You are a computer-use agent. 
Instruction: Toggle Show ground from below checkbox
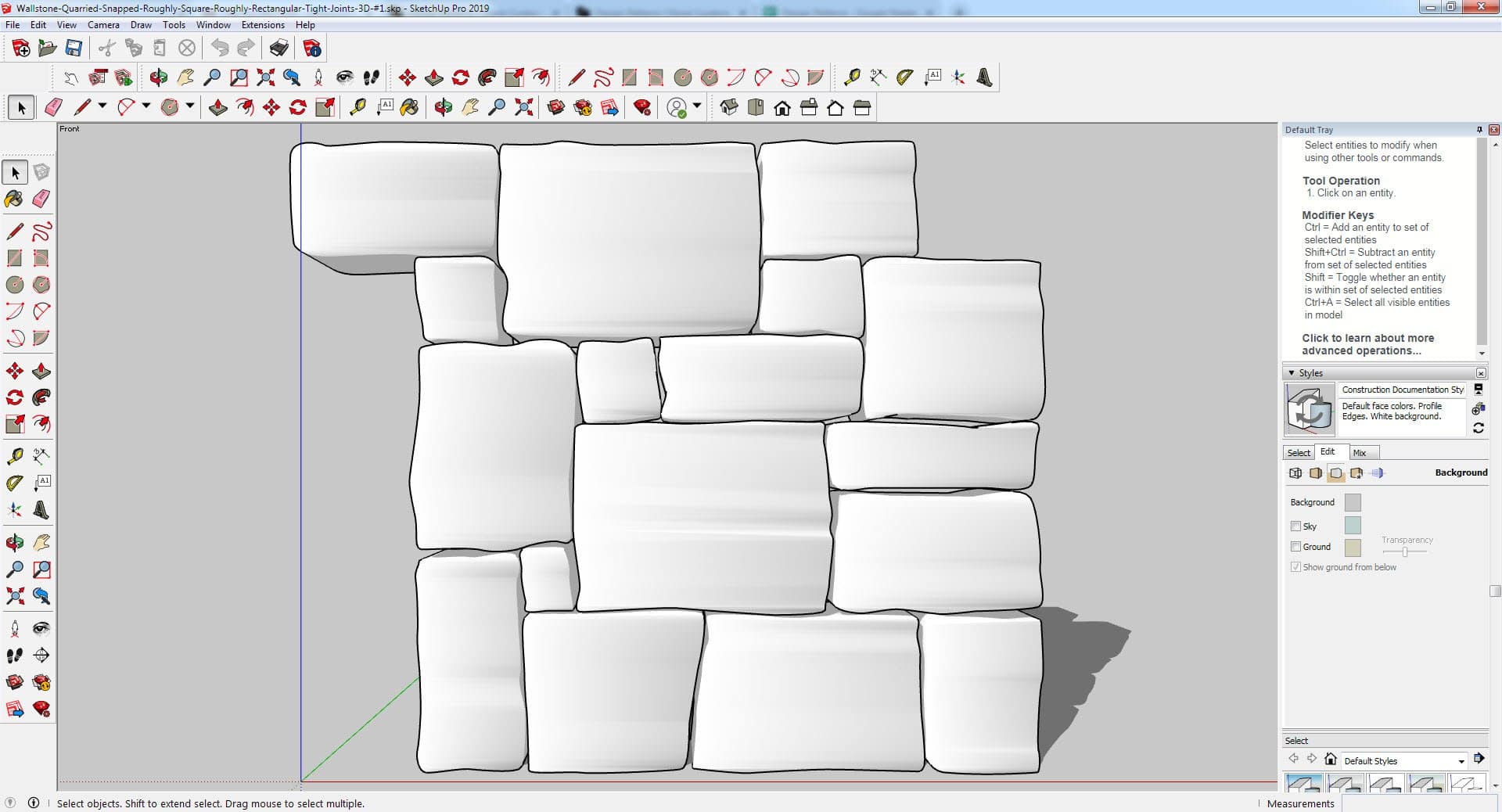(1295, 567)
